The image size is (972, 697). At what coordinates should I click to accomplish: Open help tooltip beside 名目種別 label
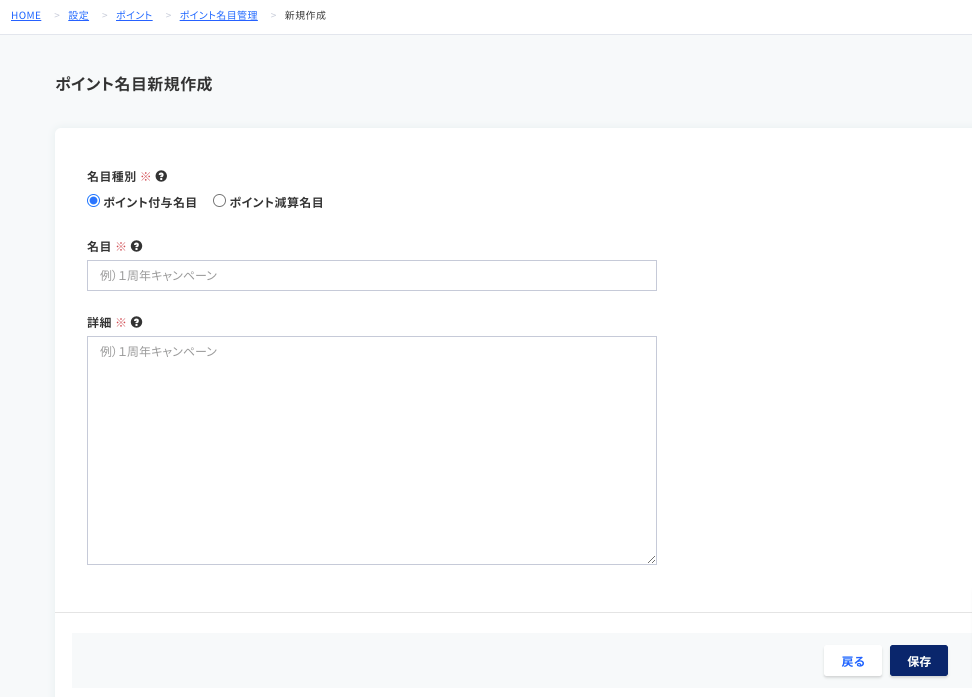(161, 176)
